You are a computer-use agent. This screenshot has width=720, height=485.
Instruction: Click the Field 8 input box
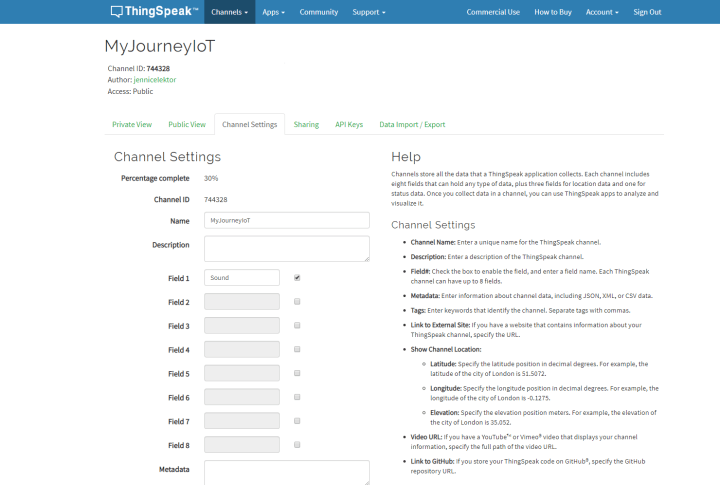tap(242, 445)
